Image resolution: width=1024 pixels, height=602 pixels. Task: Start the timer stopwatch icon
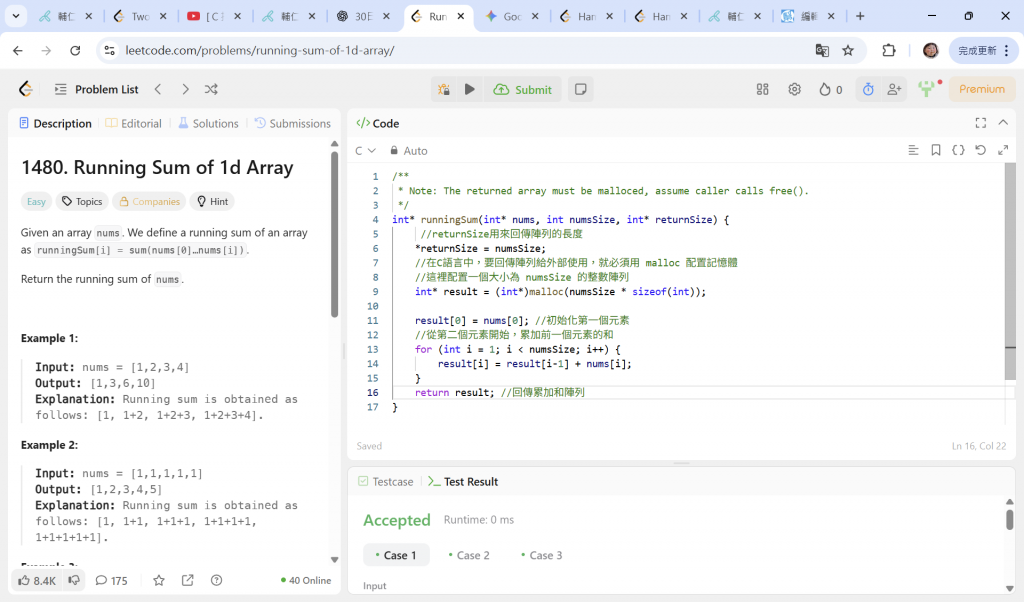(x=868, y=89)
